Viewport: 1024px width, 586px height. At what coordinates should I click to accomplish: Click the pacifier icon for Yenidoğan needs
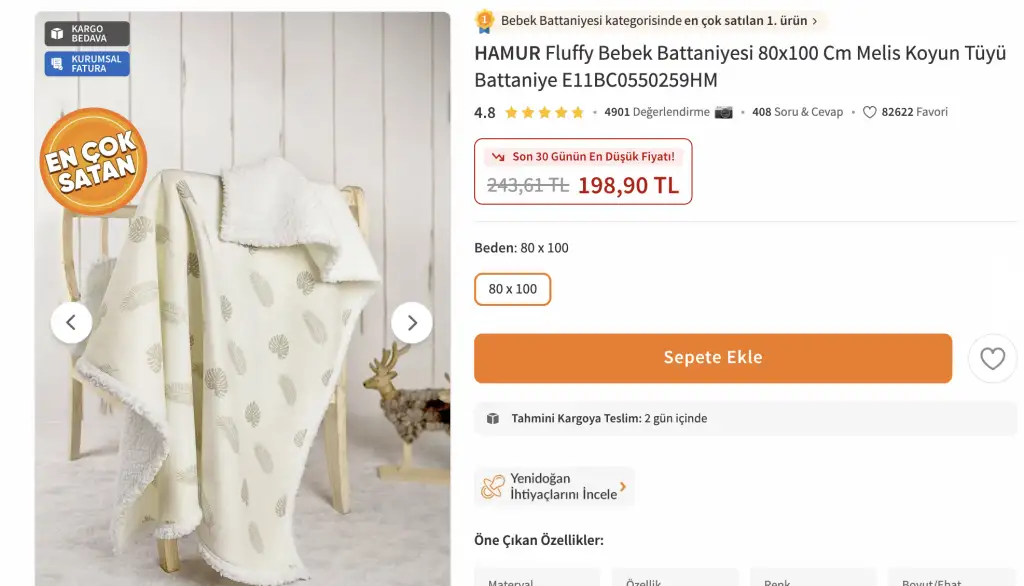pyautogui.click(x=492, y=487)
